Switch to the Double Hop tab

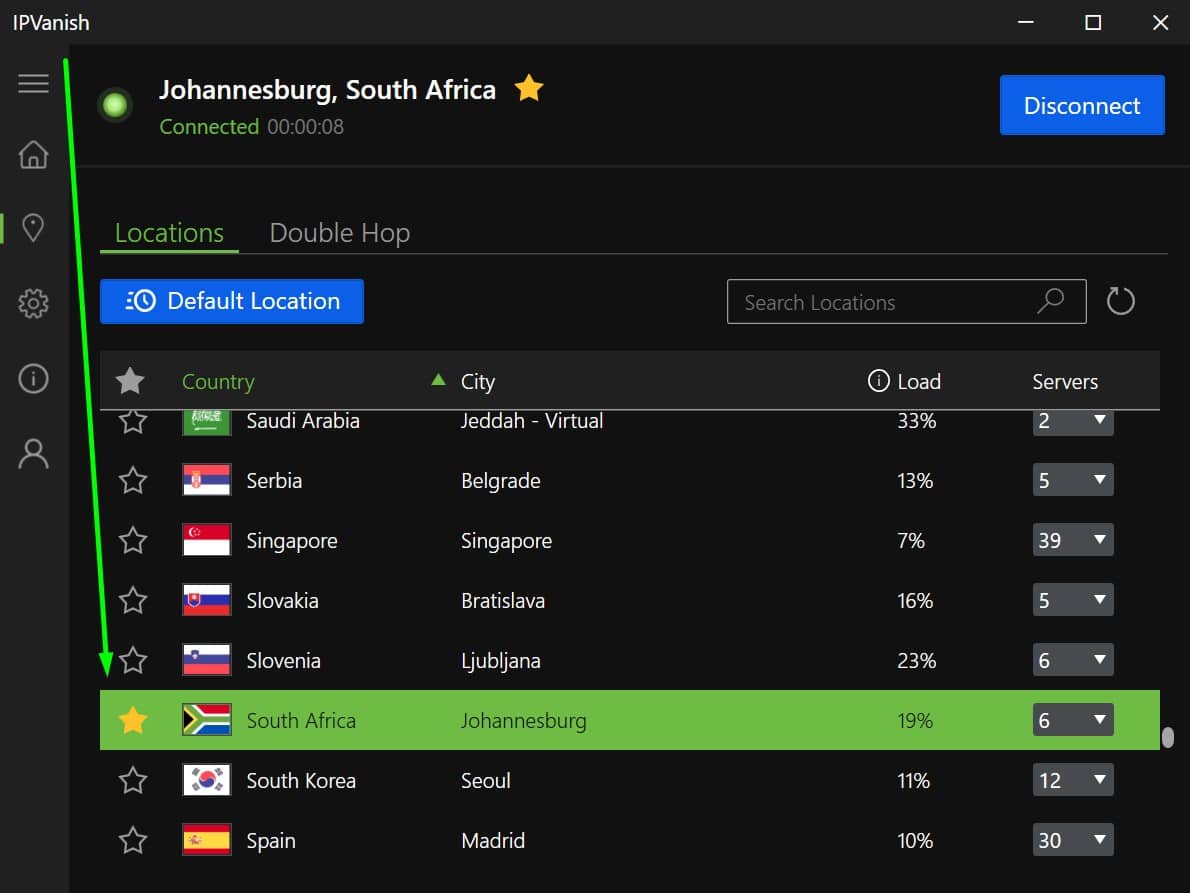pos(340,233)
